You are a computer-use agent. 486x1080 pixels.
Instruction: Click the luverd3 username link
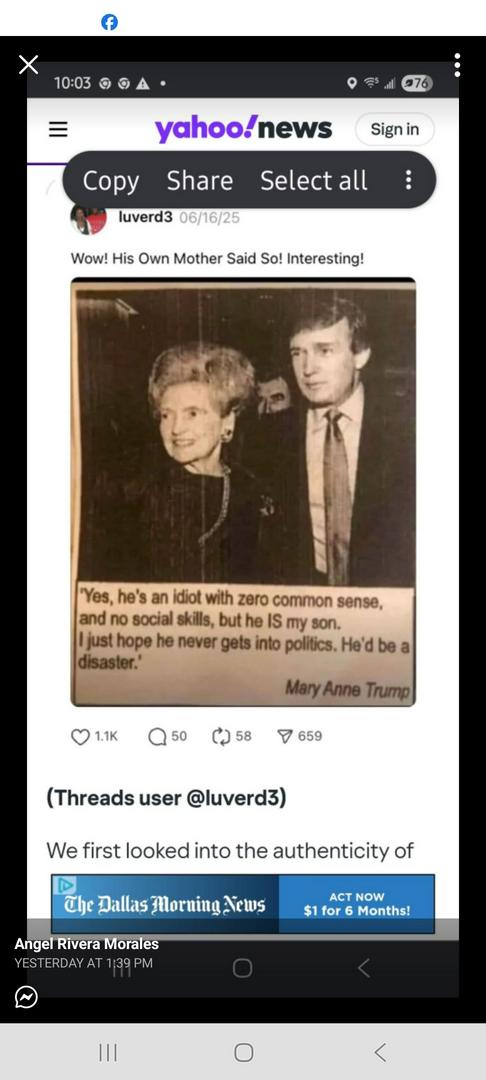tap(145, 217)
